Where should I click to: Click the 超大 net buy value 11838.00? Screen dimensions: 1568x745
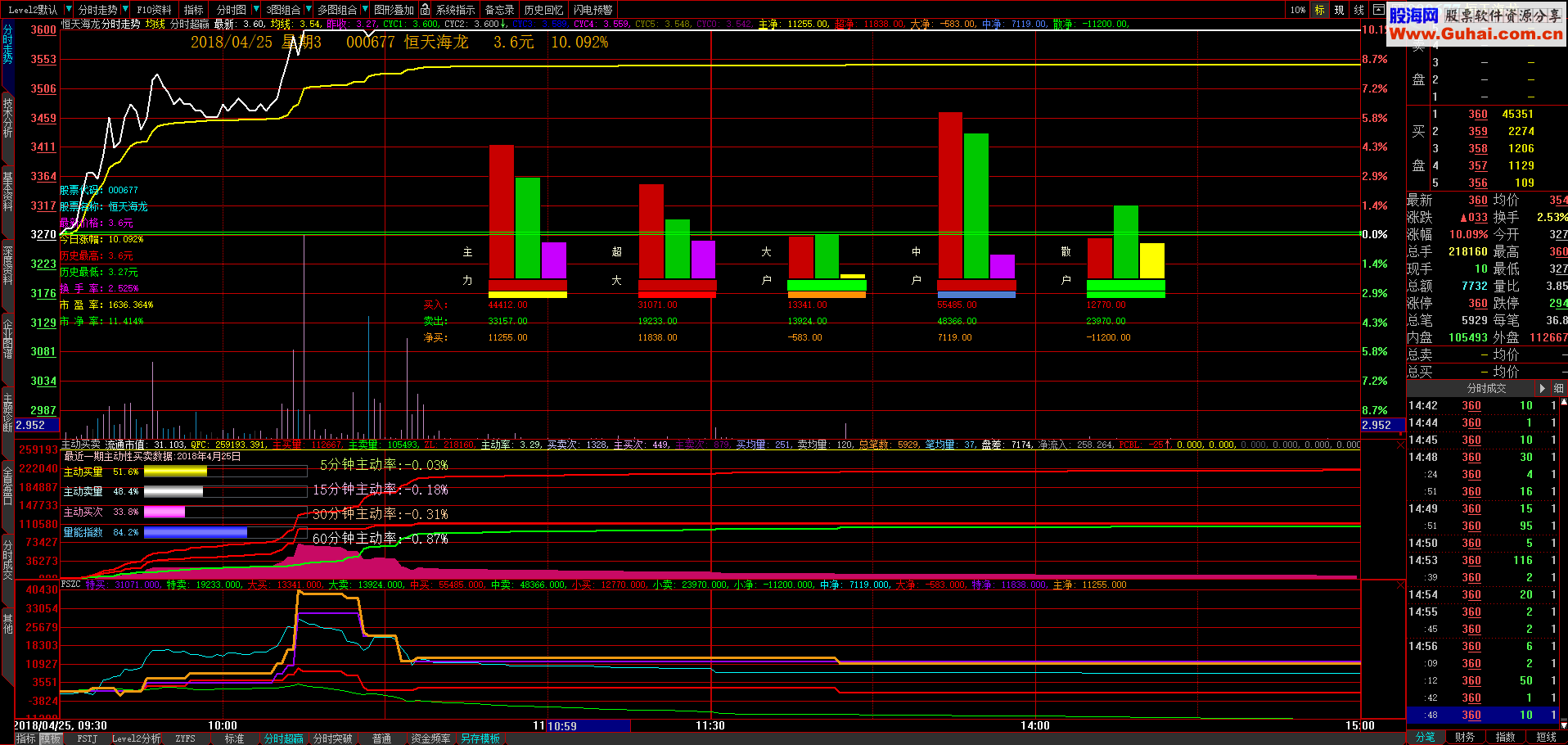pyautogui.click(x=657, y=337)
